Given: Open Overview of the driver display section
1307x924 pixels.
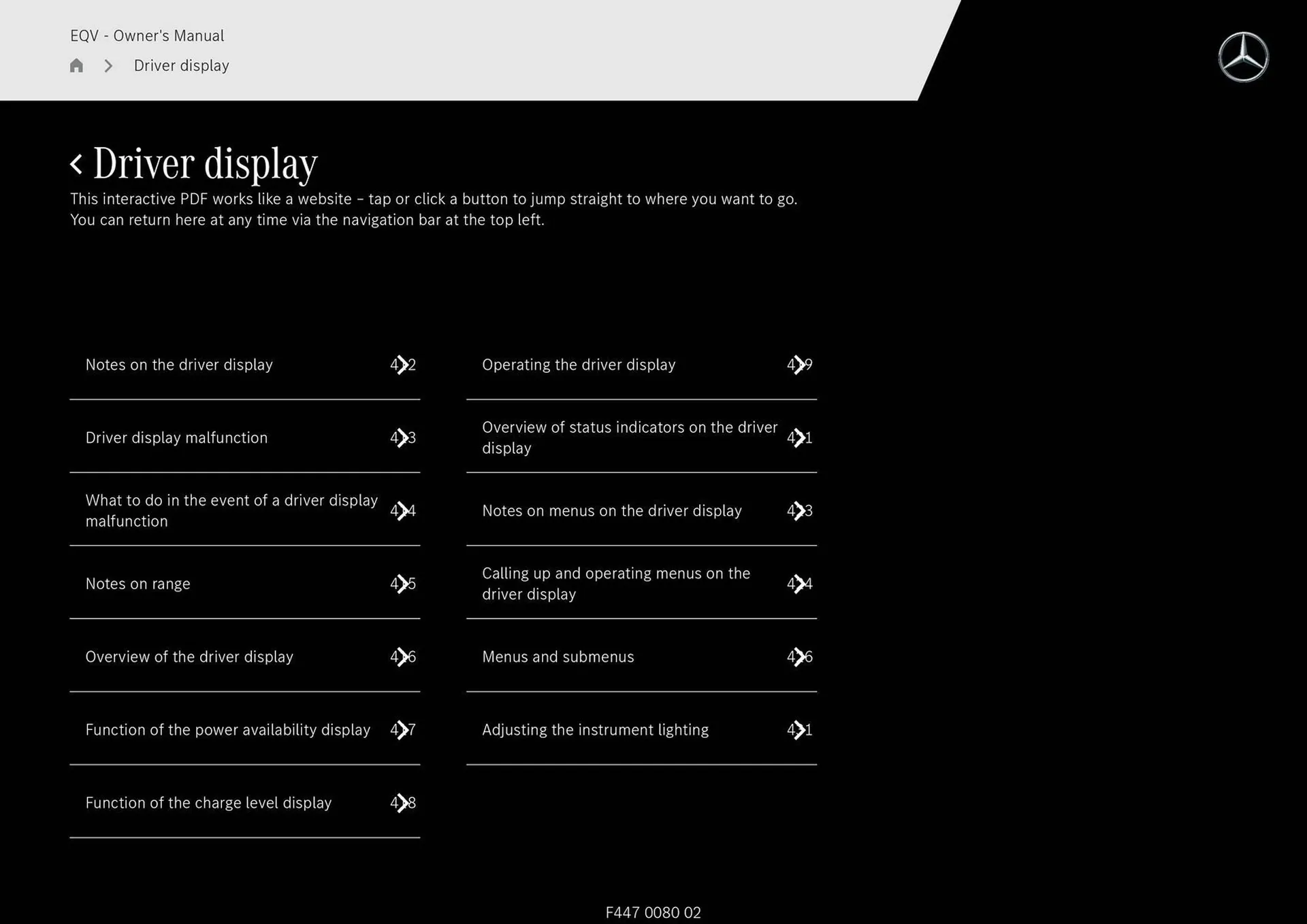Looking at the screenshot, I should (x=189, y=657).
